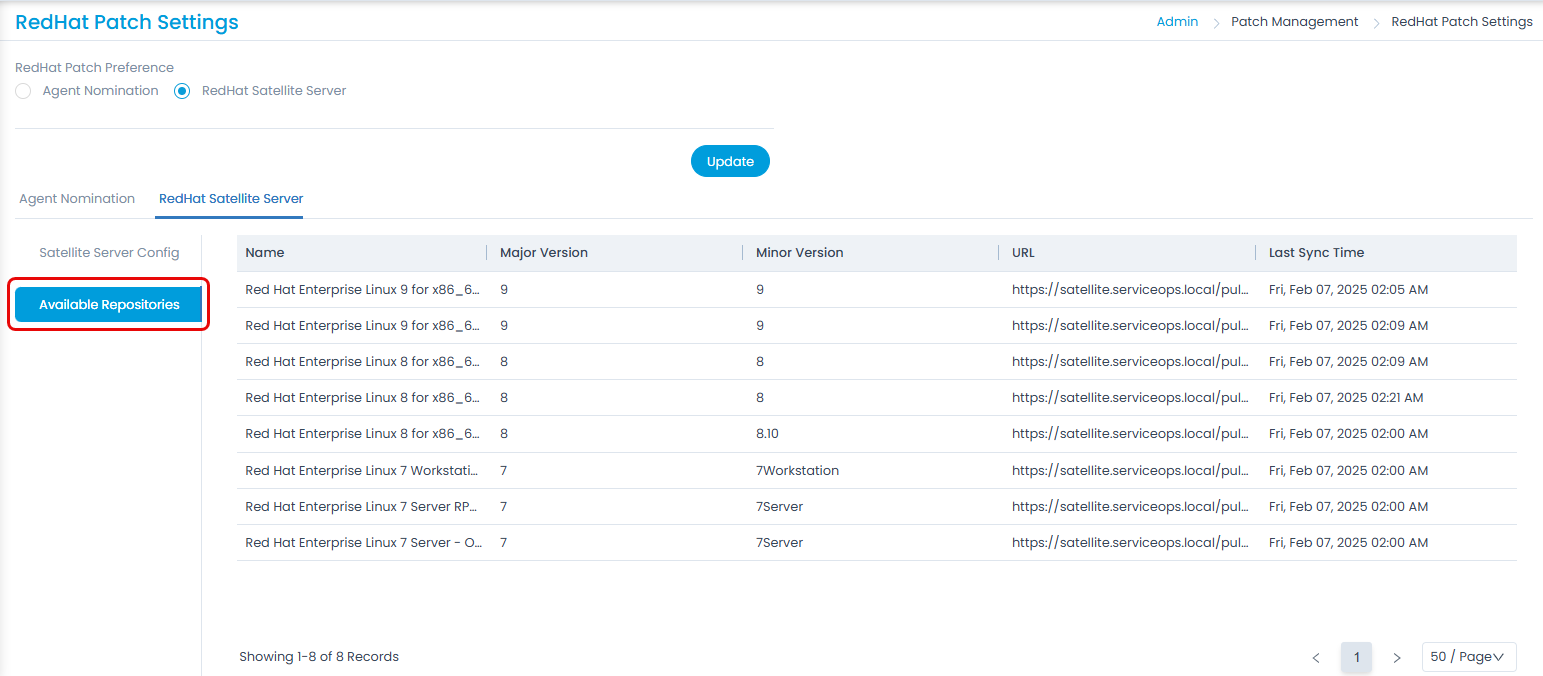Viewport: 1543px width, 676px height.
Task: Select the Red Hat Enterprise Linux 7 Workstation row
Action: coord(362,471)
